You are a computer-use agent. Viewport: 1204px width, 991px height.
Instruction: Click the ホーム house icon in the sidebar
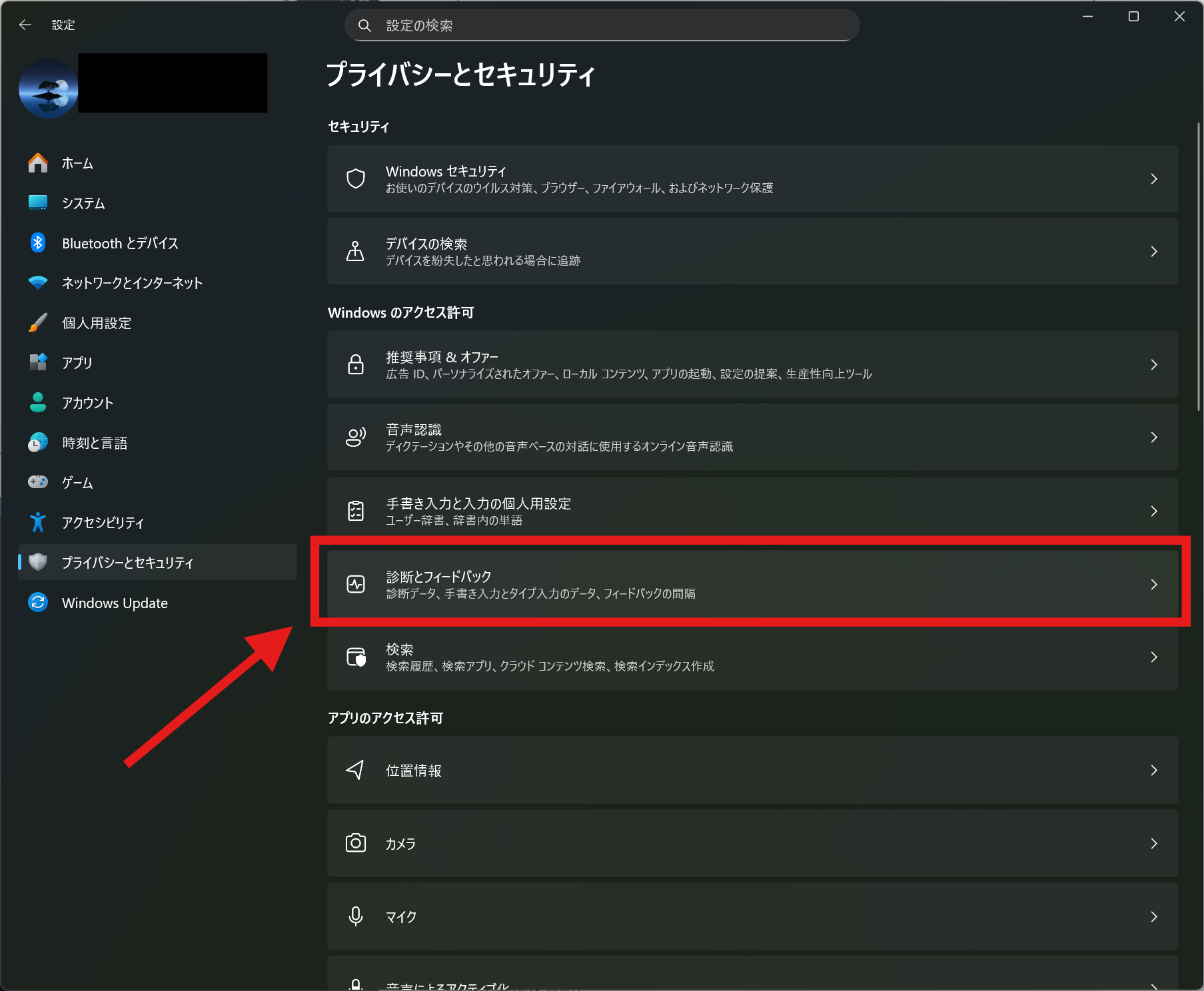38,163
